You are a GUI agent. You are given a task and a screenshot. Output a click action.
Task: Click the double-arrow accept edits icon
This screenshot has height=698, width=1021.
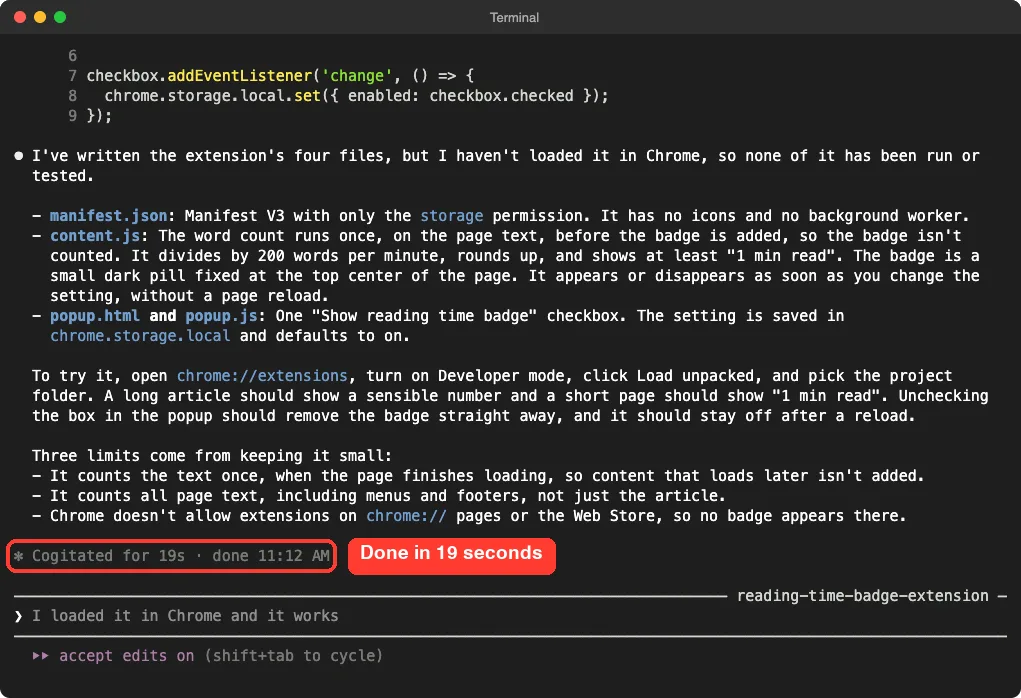click(x=40, y=656)
